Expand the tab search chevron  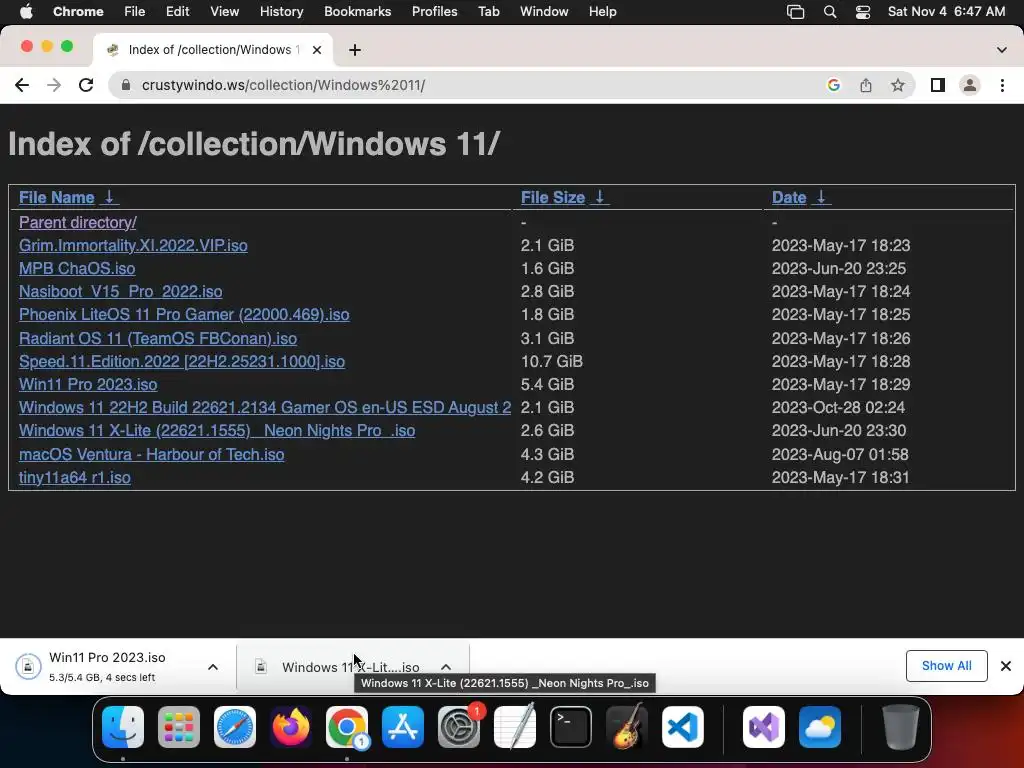[1002, 50]
